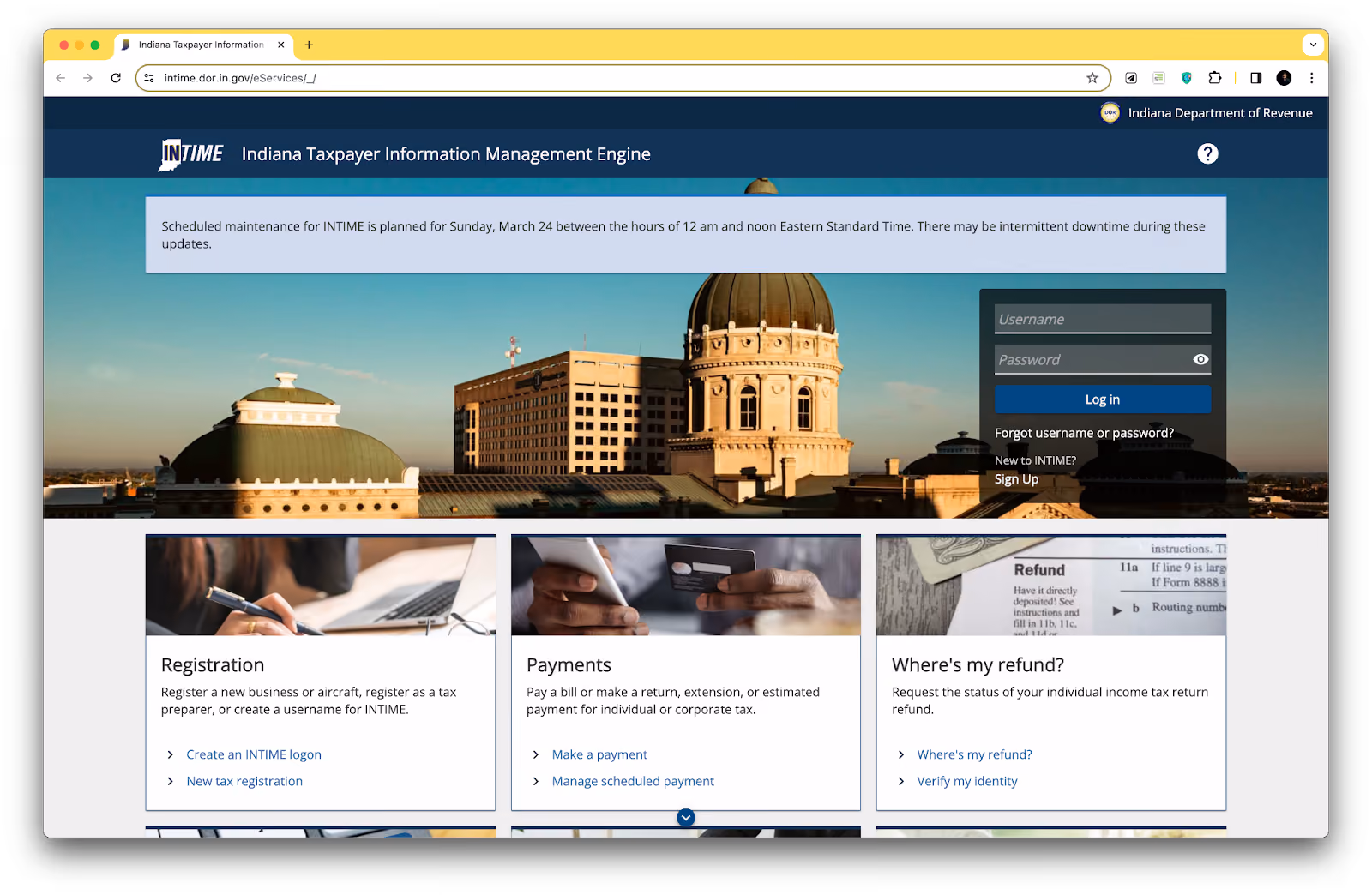Click the Sign Up link
Screen dimensions: 1372x895
(x=1016, y=479)
